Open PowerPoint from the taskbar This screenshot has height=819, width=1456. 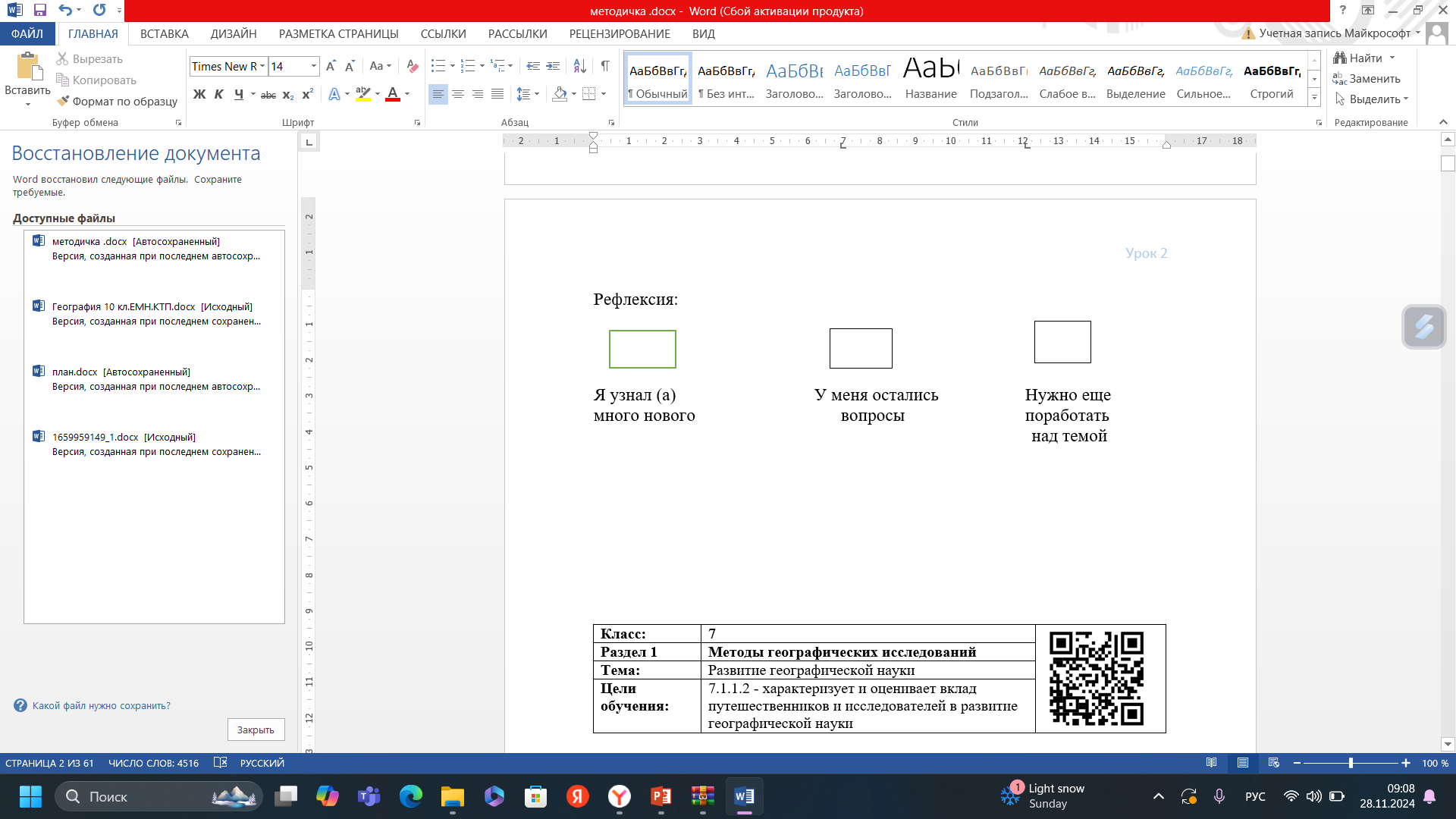tap(661, 796)
